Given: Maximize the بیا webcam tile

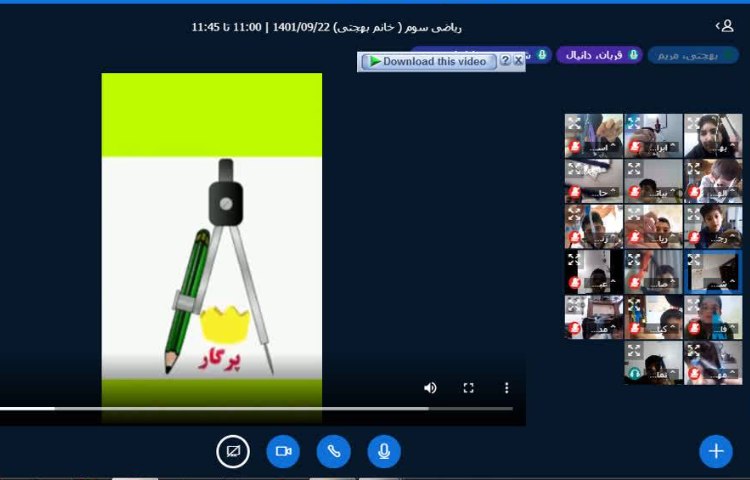Looking at the screenshot, I should coord(634,168).
